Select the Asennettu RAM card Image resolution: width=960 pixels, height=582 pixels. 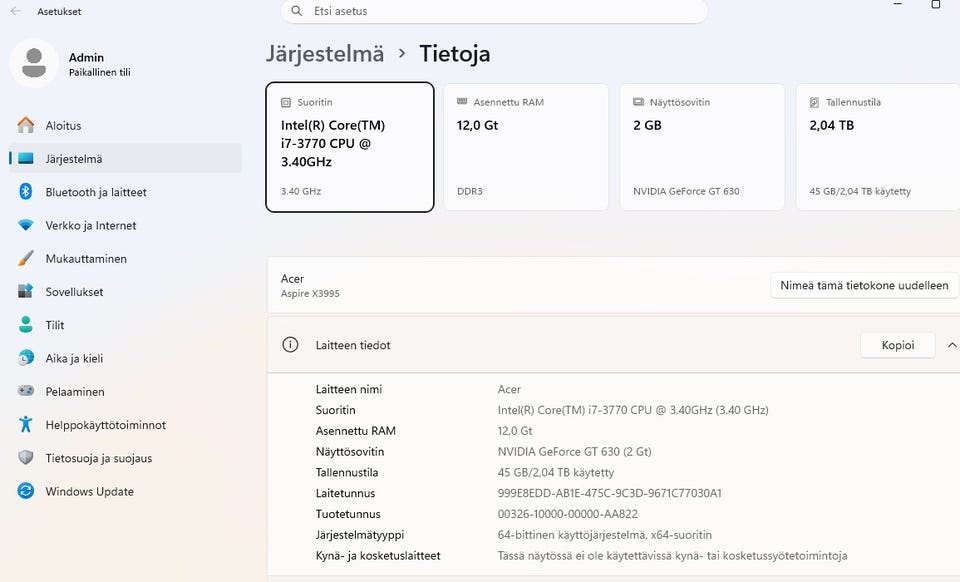(x=526, y=147)
